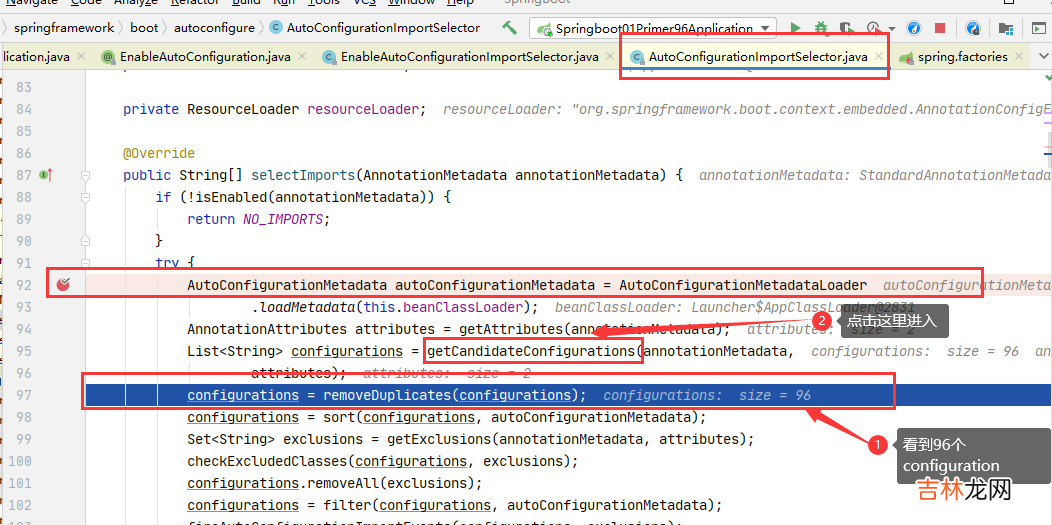Show hidden editor tabs with chevron
This screenshot has width=1052, height=525.
pyautogui.click(x=1043, y=57)
